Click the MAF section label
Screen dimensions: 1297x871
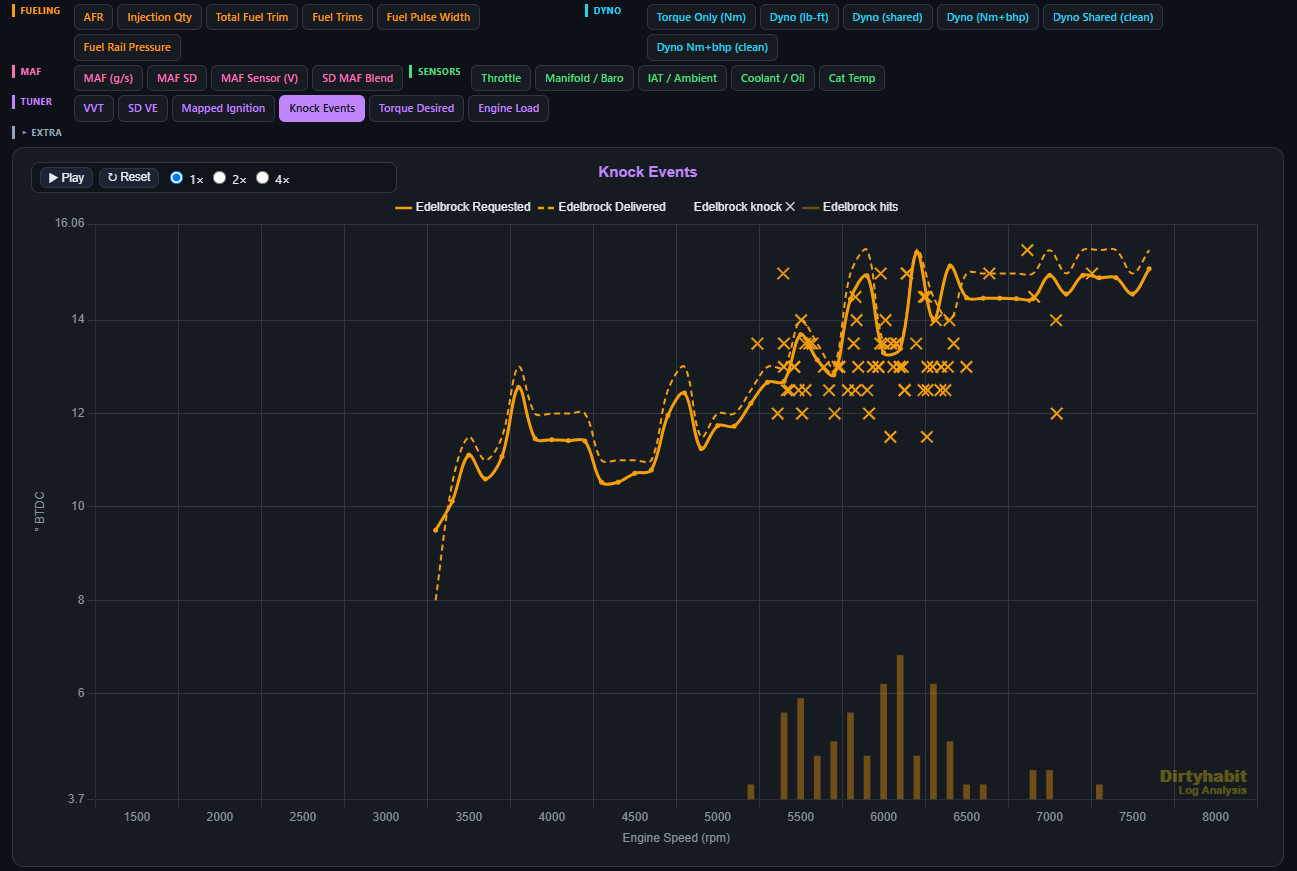click(x=31, y=71)
